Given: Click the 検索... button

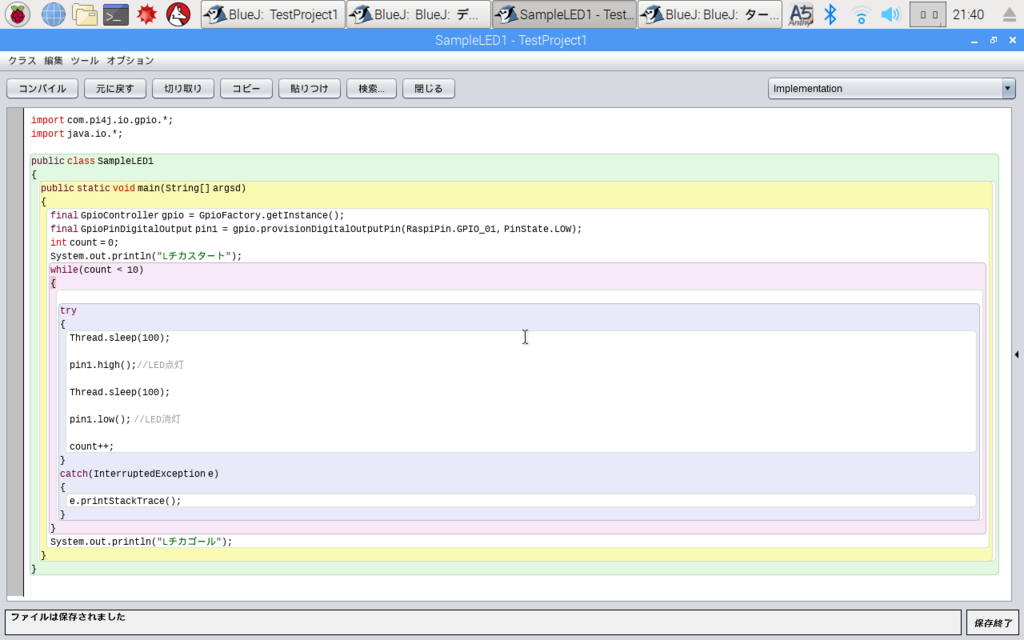Looking at the screenshot, I should click(371, 88).
